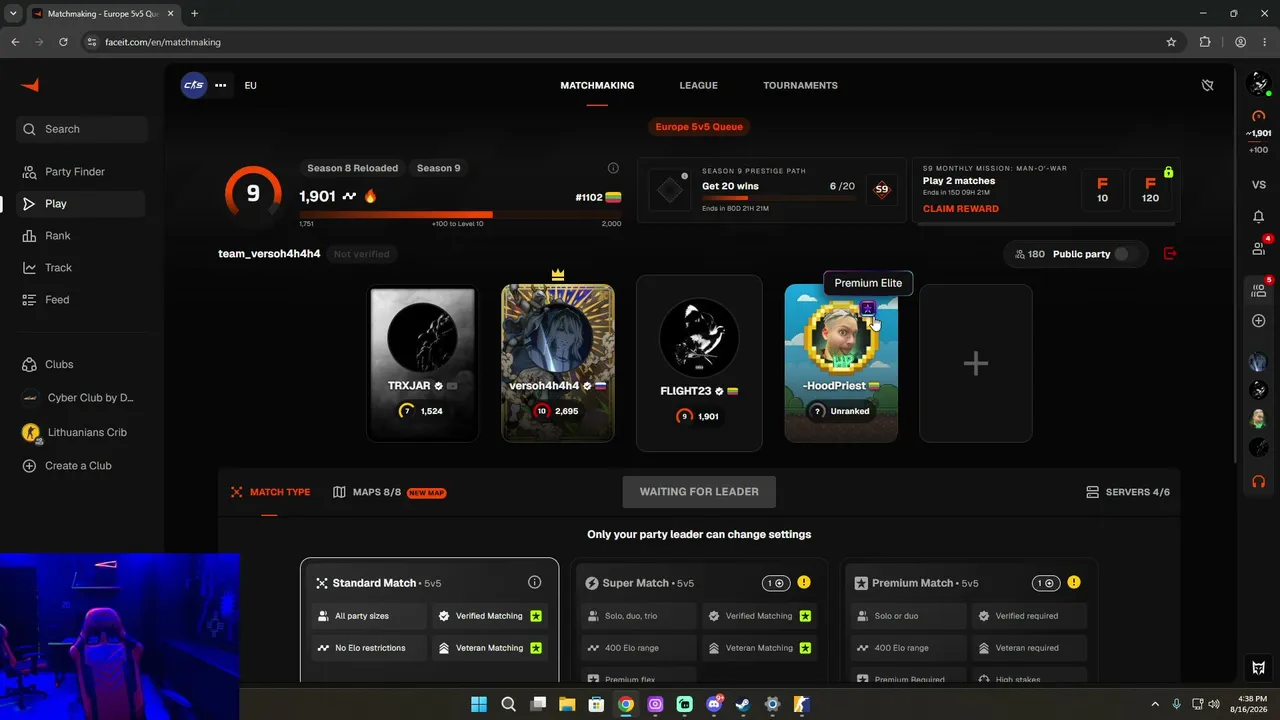Click the Europe 5v5 Queue badge
Viewport: 1280px width, 720px height.
(x=699, y=127)
